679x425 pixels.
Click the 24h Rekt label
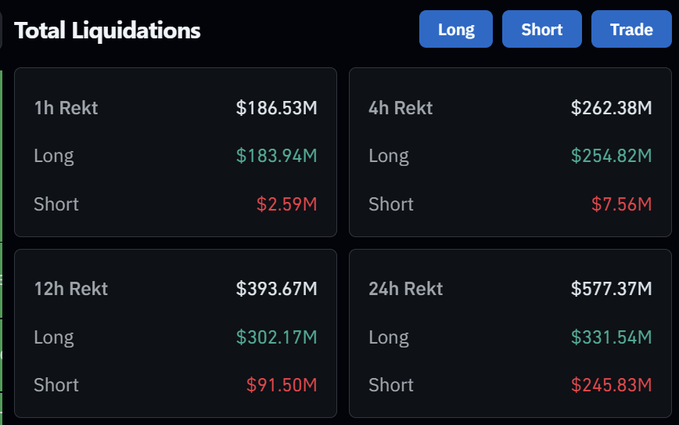click(x=406, y=289)
